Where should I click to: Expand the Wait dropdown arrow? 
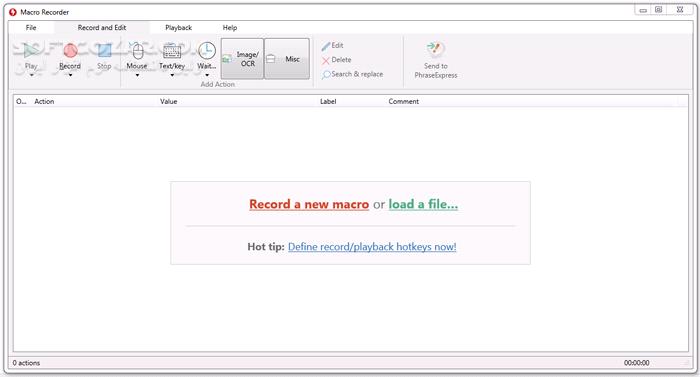coord(207,75)
